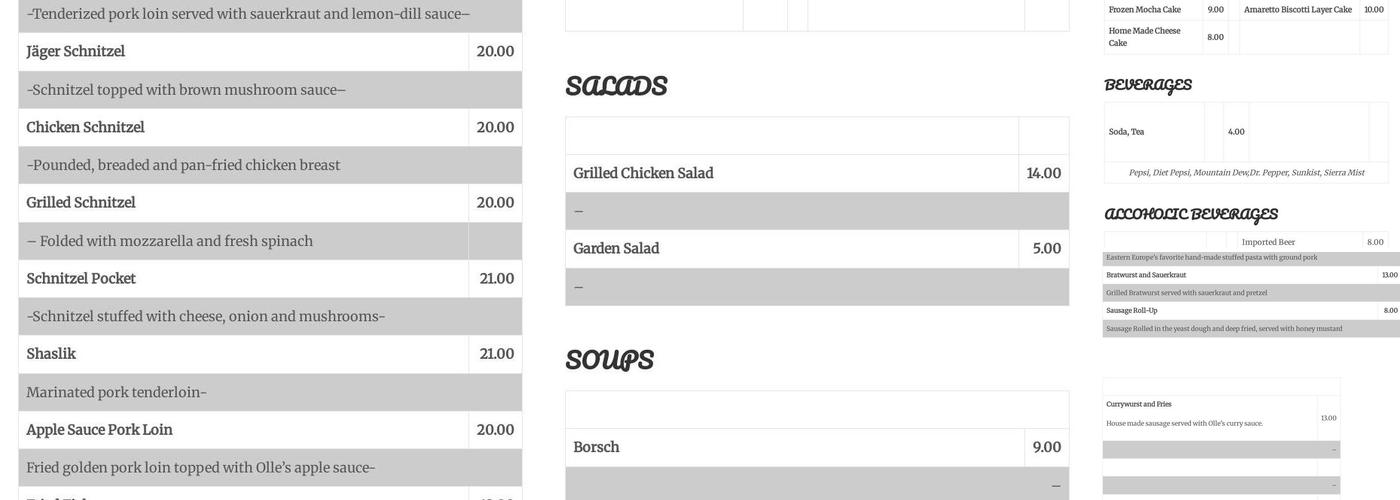Click the Schnitzel Pocket item name
Screen dimensions: 1400x500
(81, 279)
